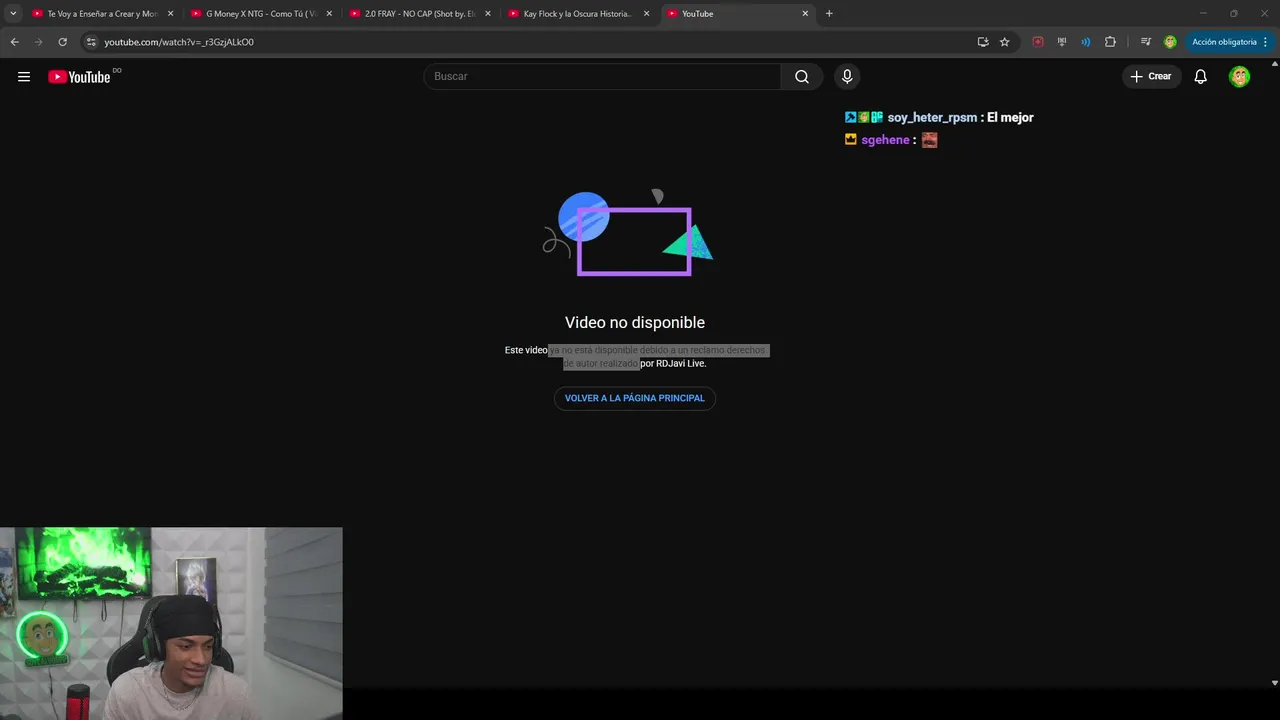Close the 'Kay Flock' tab

click(646, 14)
